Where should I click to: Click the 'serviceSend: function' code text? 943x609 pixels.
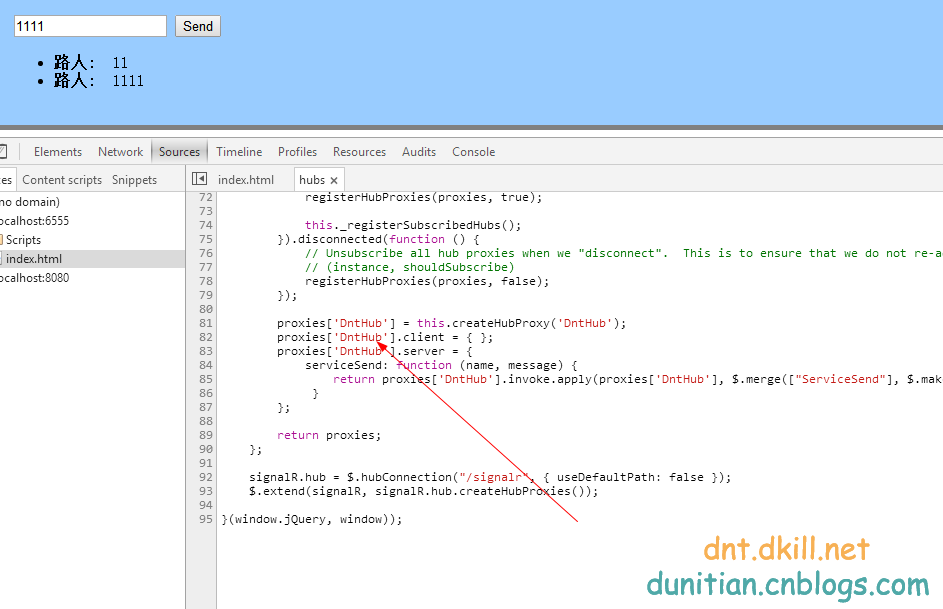pos(378,365)
